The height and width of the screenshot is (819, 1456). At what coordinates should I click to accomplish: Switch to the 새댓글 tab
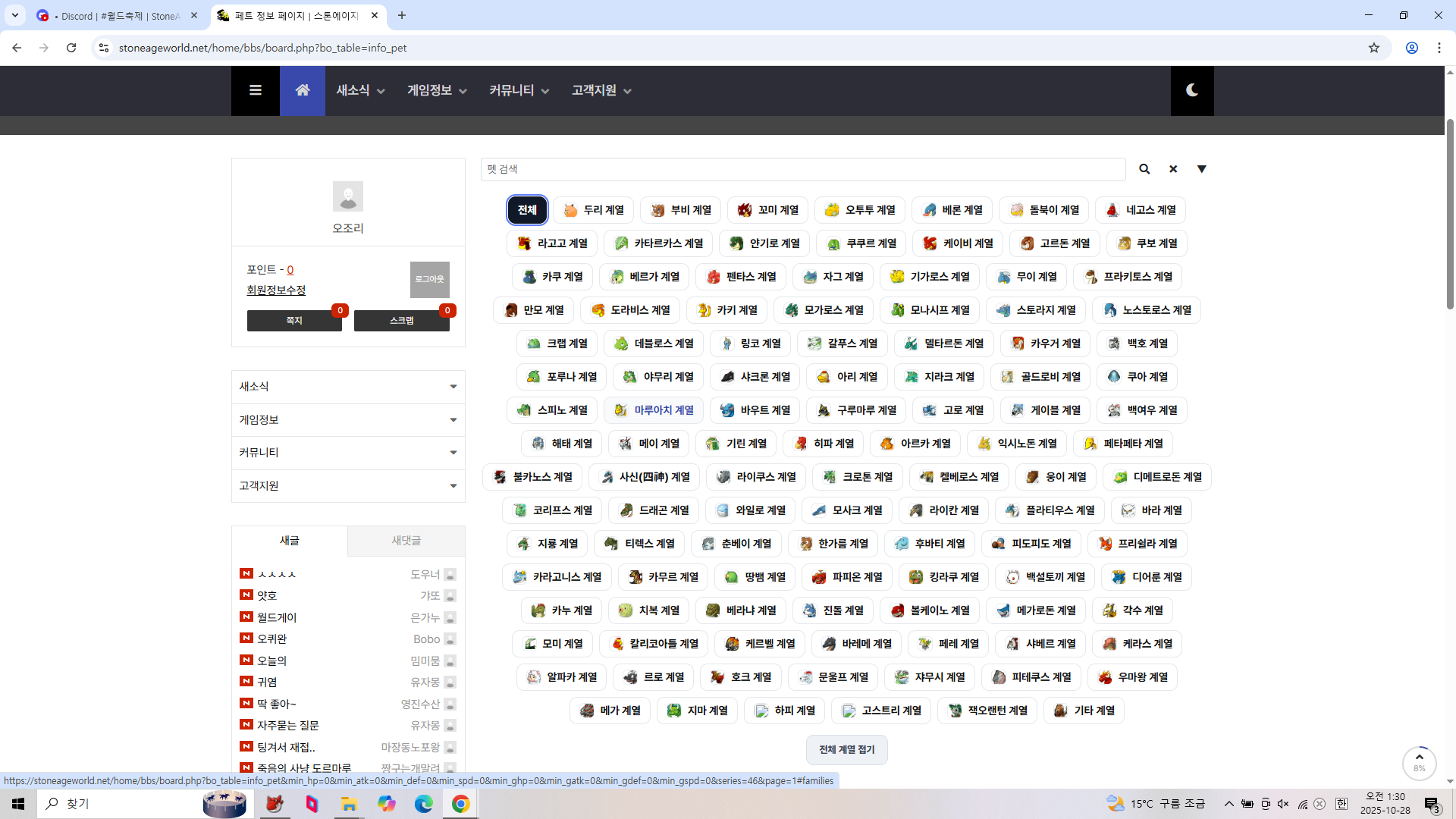pos(406,541)
